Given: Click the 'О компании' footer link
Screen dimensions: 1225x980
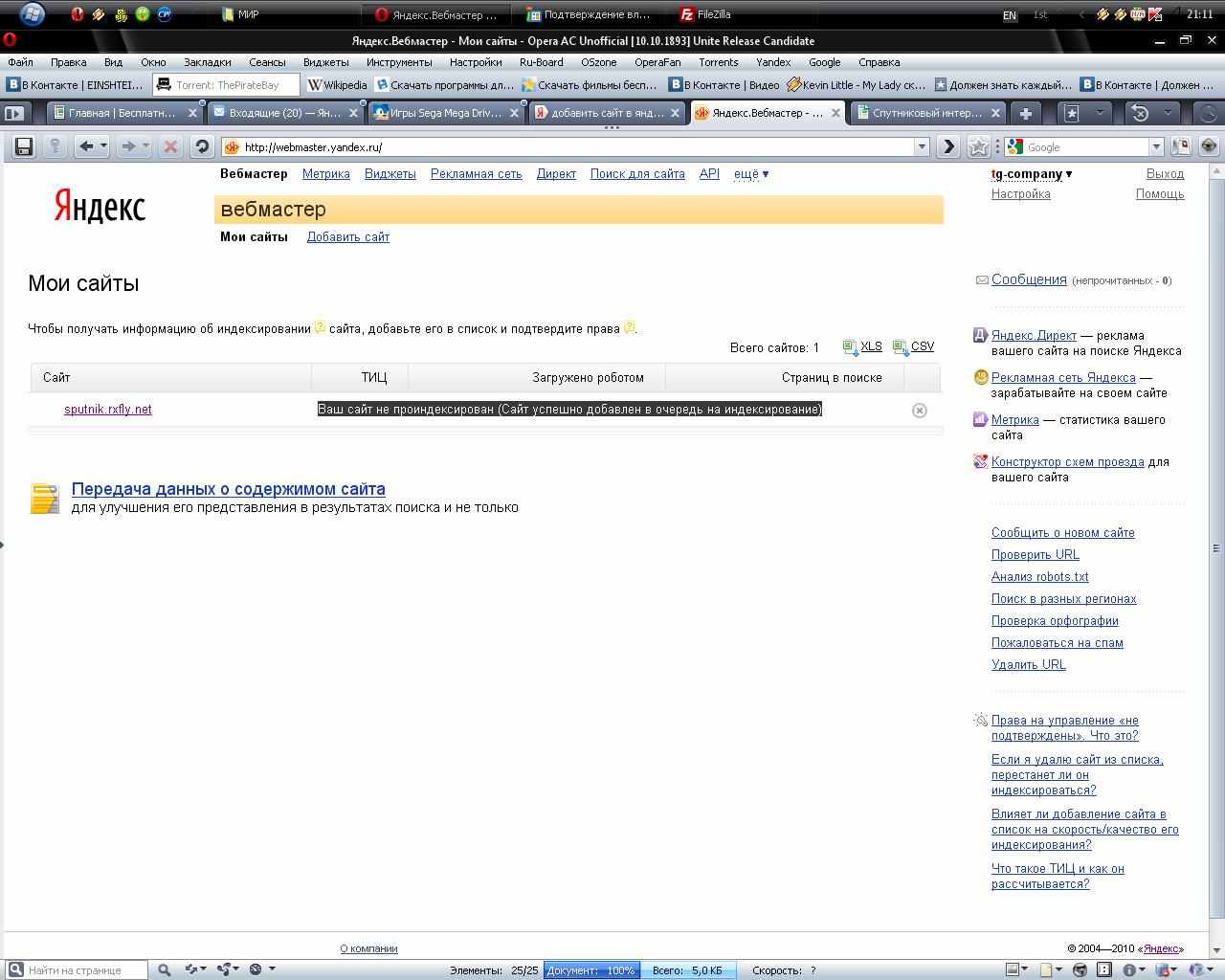Looking at the screenshot, I should (368, 948).
